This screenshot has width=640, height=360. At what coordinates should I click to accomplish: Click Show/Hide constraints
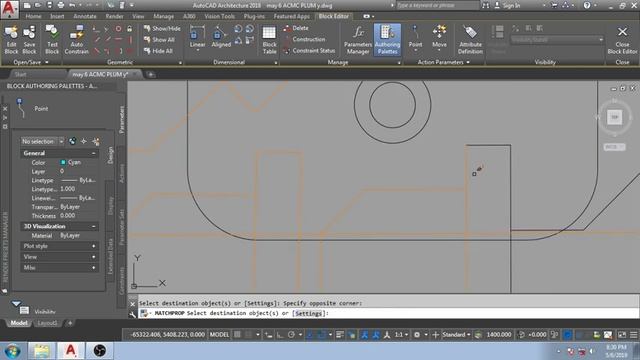[x=162, y=29]
